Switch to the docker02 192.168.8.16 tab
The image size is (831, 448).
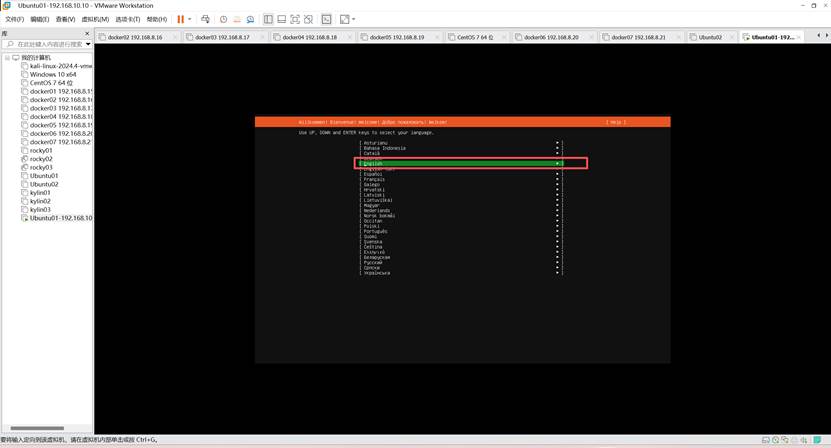135,37
